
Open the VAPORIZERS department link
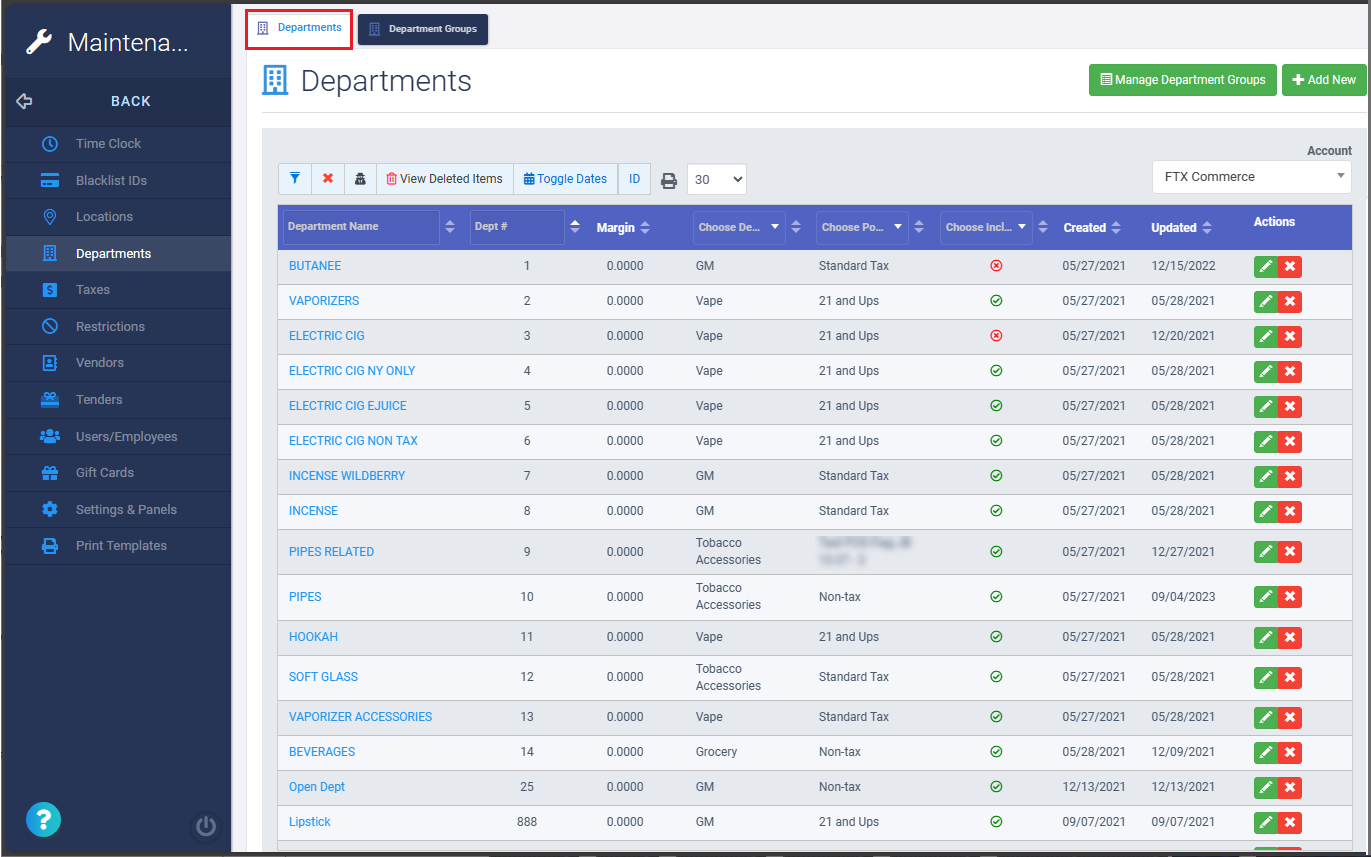click(324, 301)
